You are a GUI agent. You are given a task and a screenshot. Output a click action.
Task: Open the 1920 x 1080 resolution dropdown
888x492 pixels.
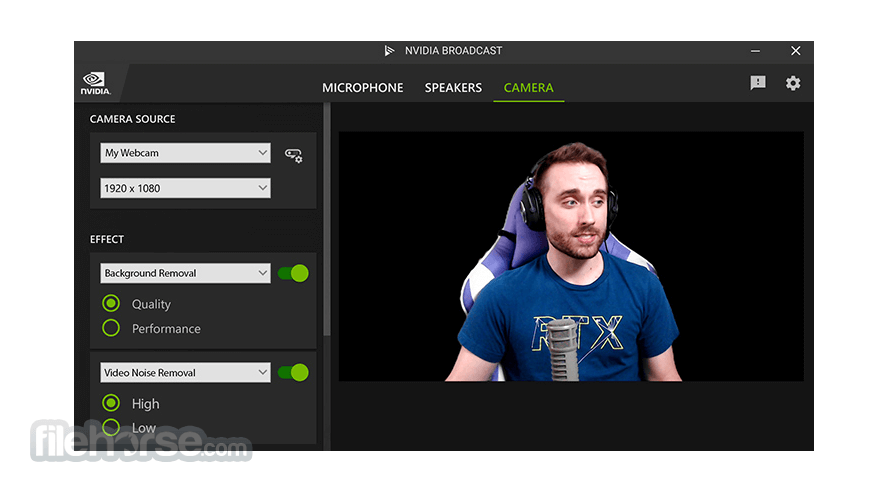coord(185,188)
